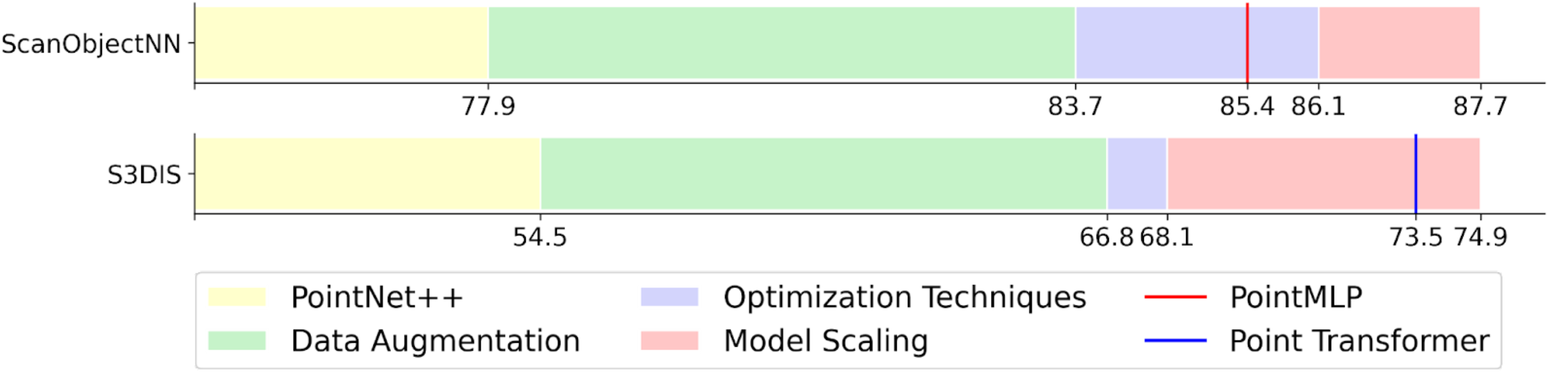Click the Point Transformer legend text
1568x383 pixels.
point(1359,341)
